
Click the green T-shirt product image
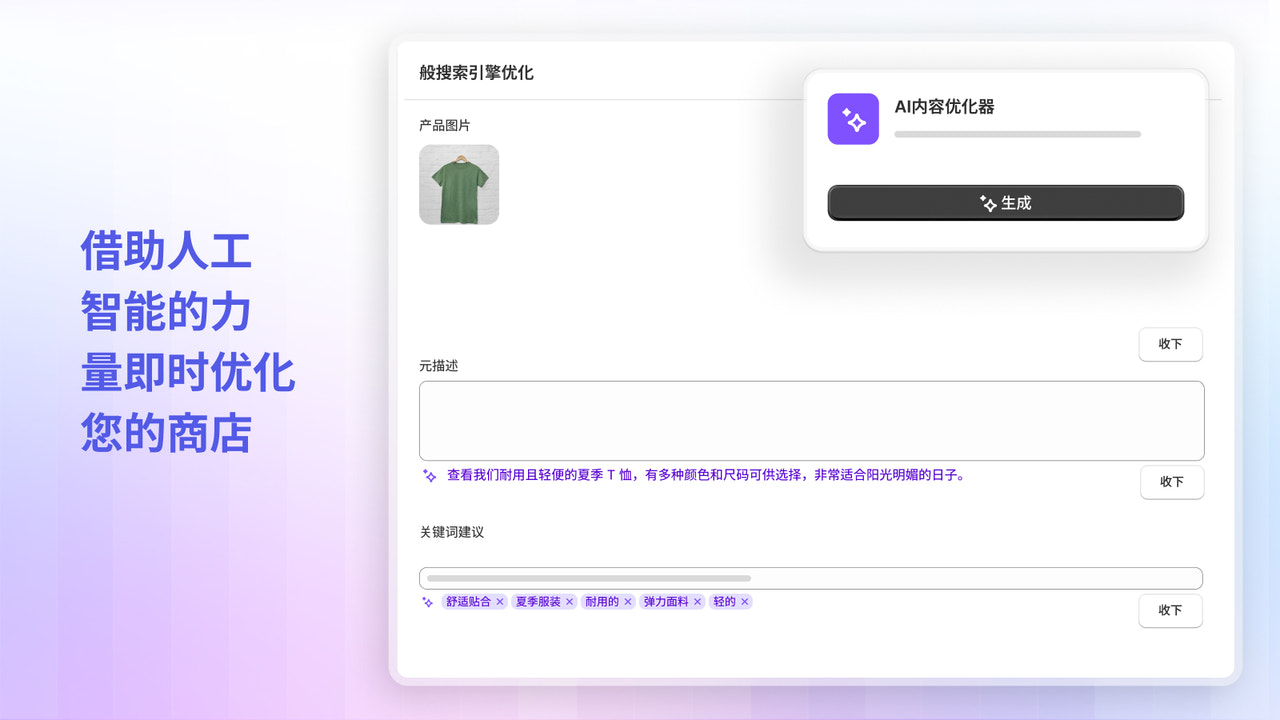click(x=459, y=185)
